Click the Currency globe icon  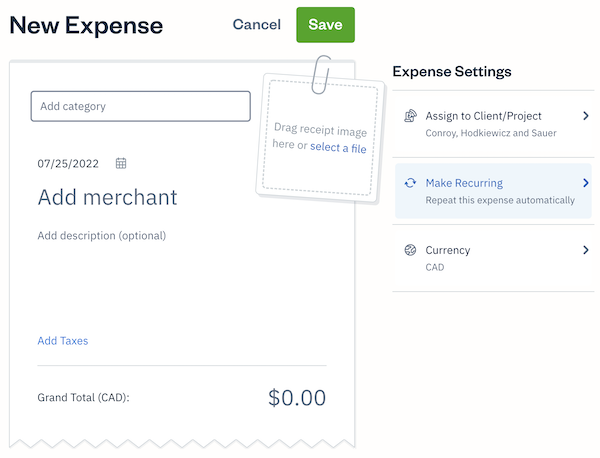point(410,250)
